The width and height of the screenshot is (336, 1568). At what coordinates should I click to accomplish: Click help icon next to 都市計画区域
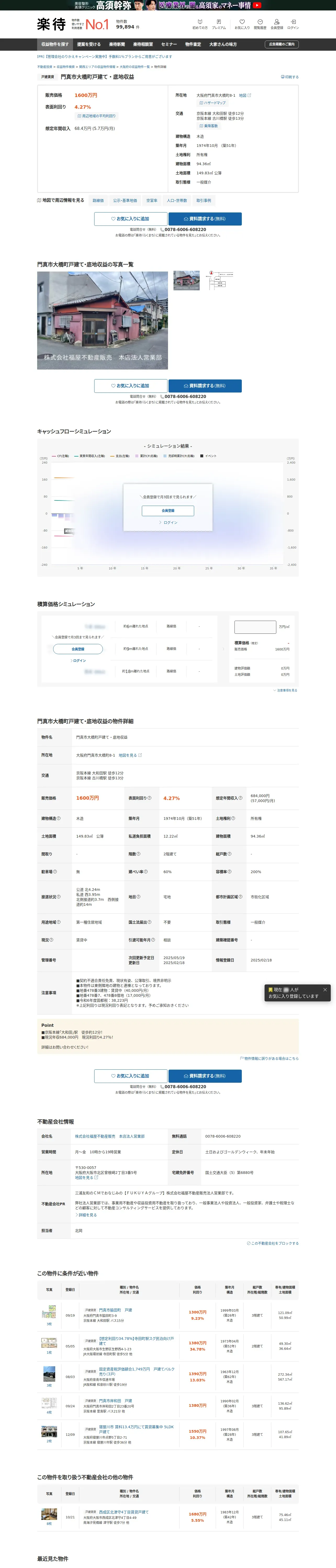click(240, 897)
